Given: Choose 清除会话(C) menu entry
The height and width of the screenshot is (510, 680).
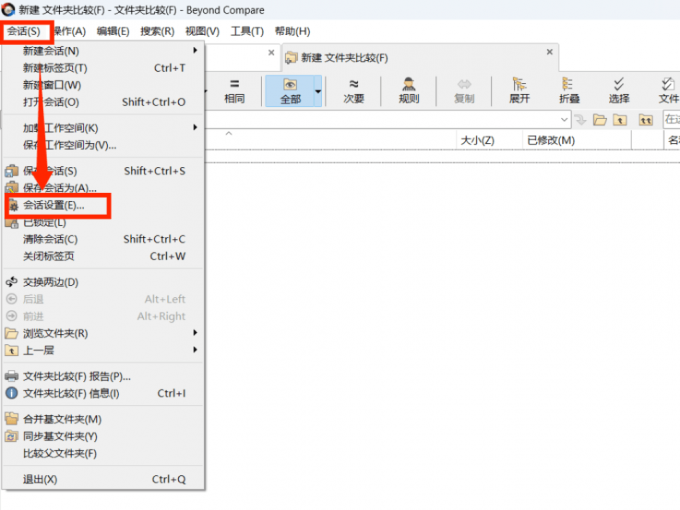Looking at the screenshot, I should point(103,239).
